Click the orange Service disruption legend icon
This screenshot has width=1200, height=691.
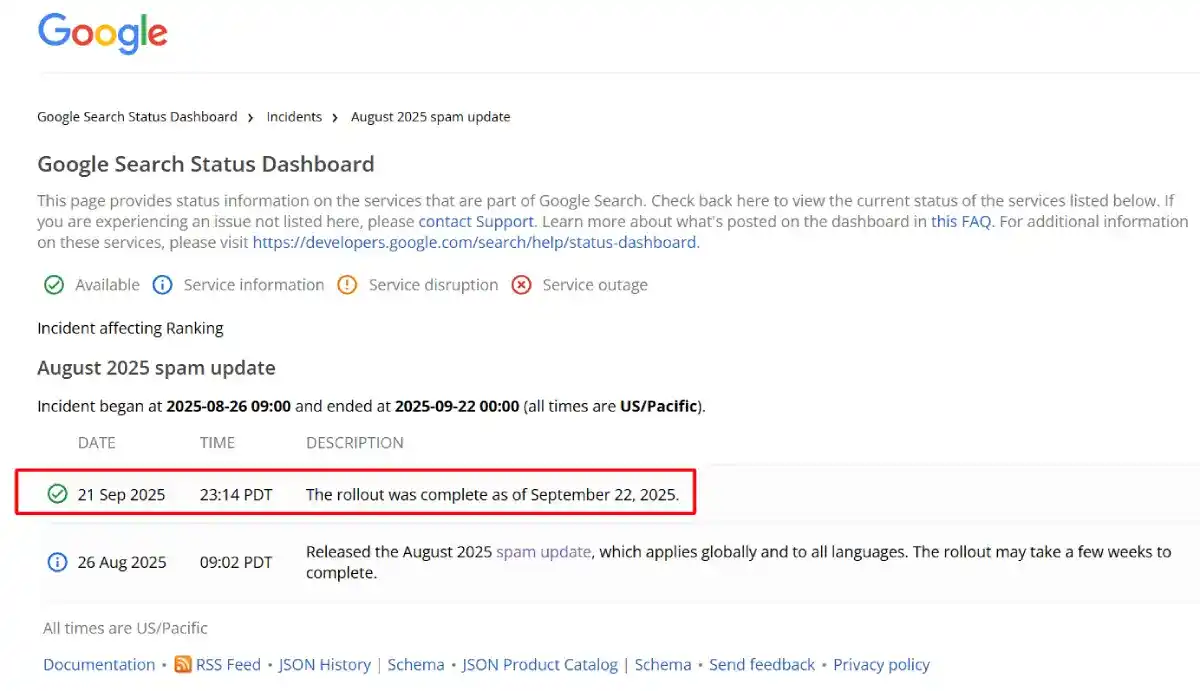347,285
